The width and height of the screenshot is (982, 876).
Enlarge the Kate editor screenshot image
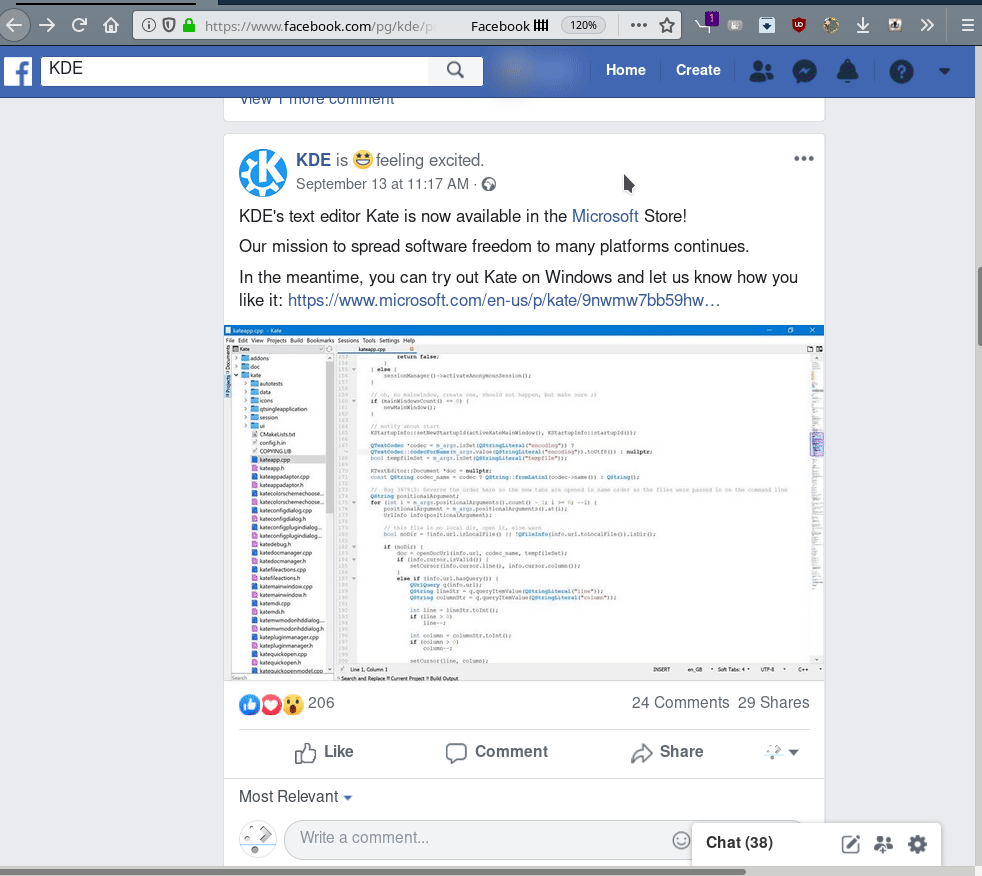tap(524, 503)
